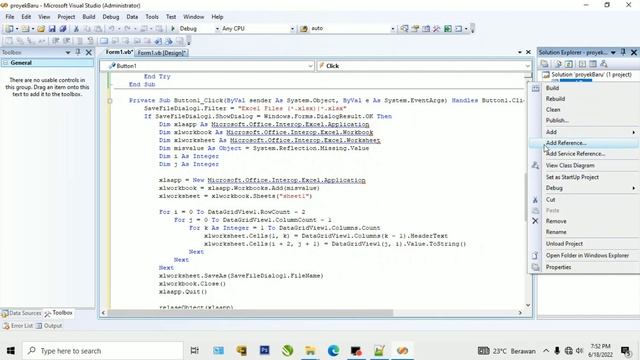Viewport: 640px width, 360px height.
Task: Open the Tools menu
Action: coord(152,17)
